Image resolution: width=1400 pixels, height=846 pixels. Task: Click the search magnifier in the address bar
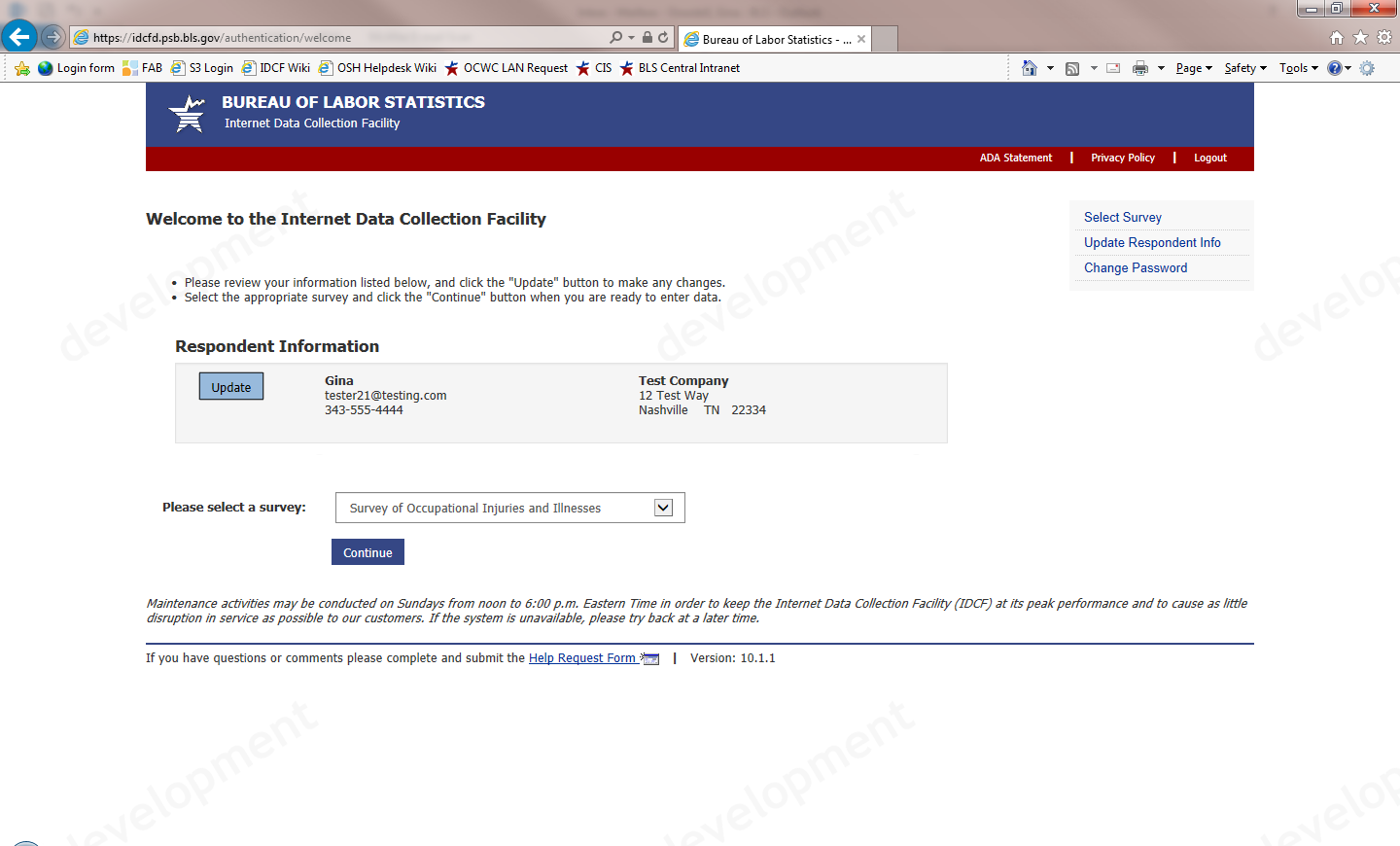[615, 38]
